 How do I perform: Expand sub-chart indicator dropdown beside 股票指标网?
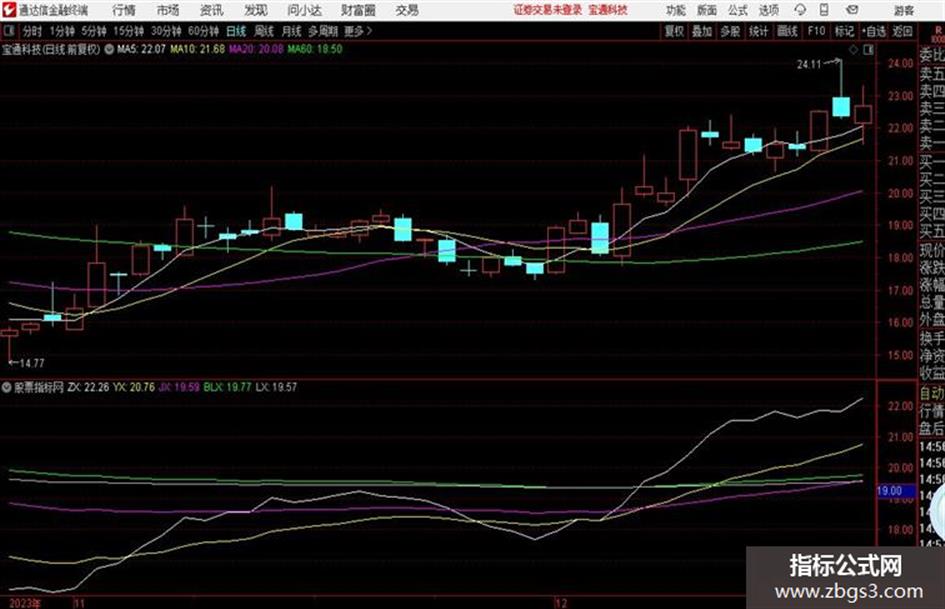point(7,388)
